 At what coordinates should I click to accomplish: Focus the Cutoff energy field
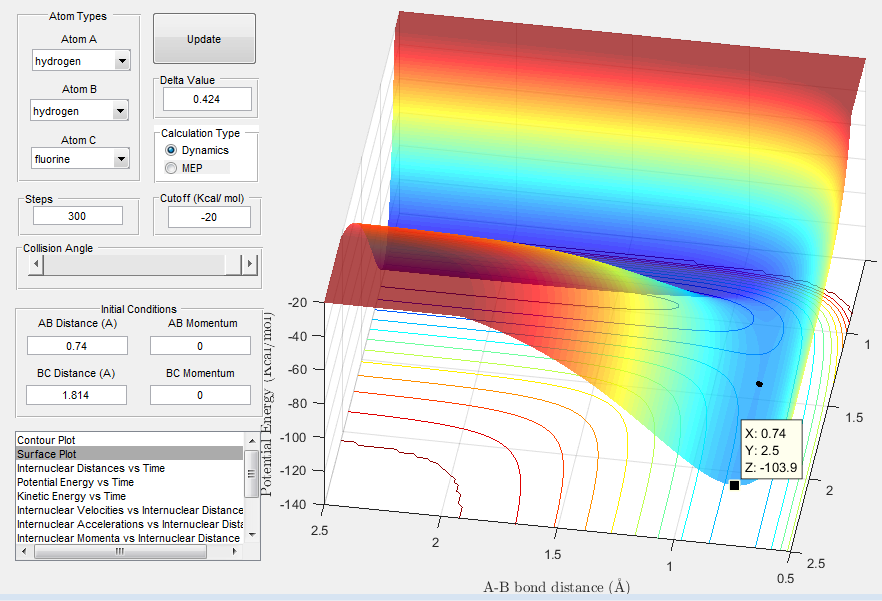click(208, 217)
